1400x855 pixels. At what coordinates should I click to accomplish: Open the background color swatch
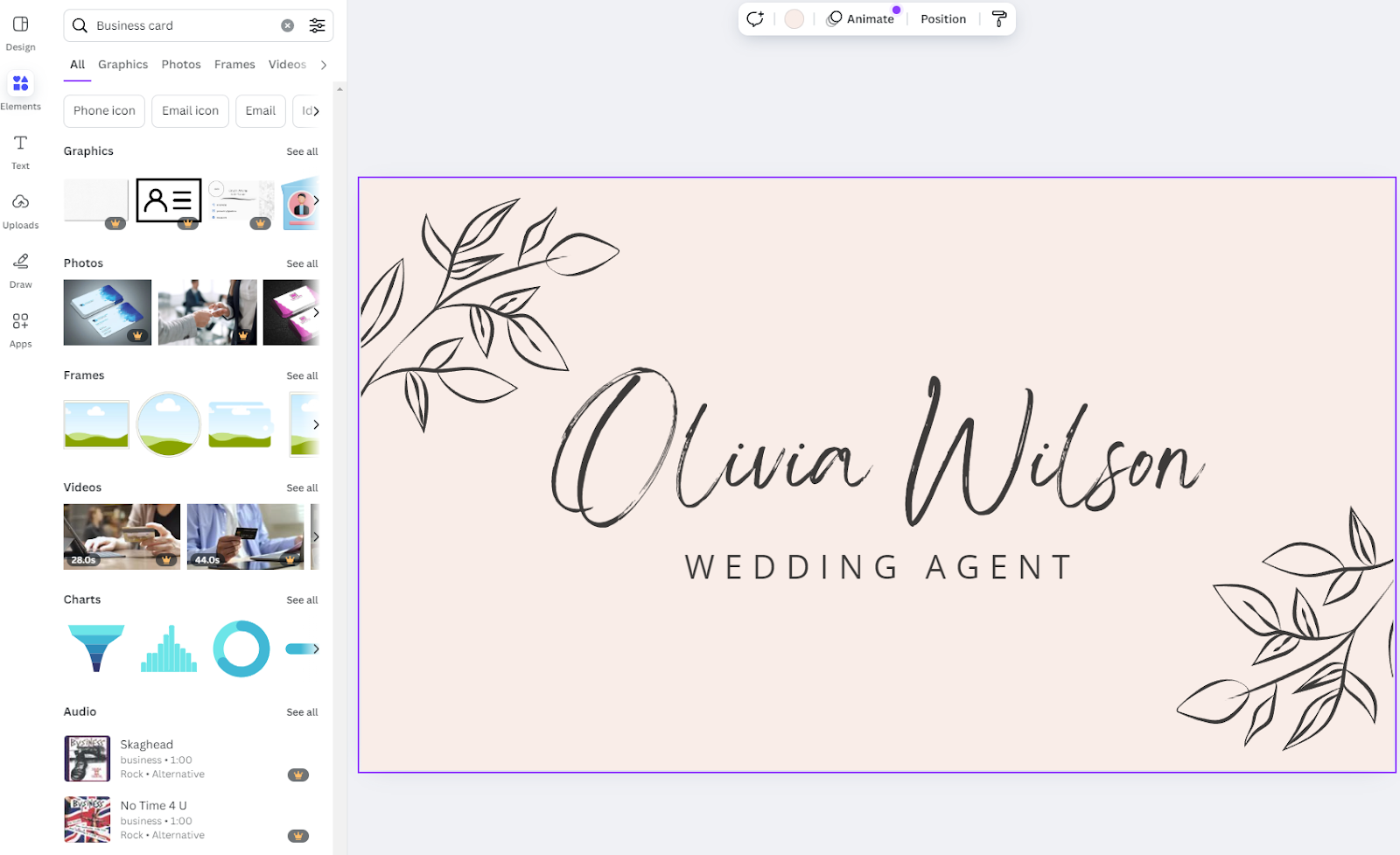tap(793, 18)
